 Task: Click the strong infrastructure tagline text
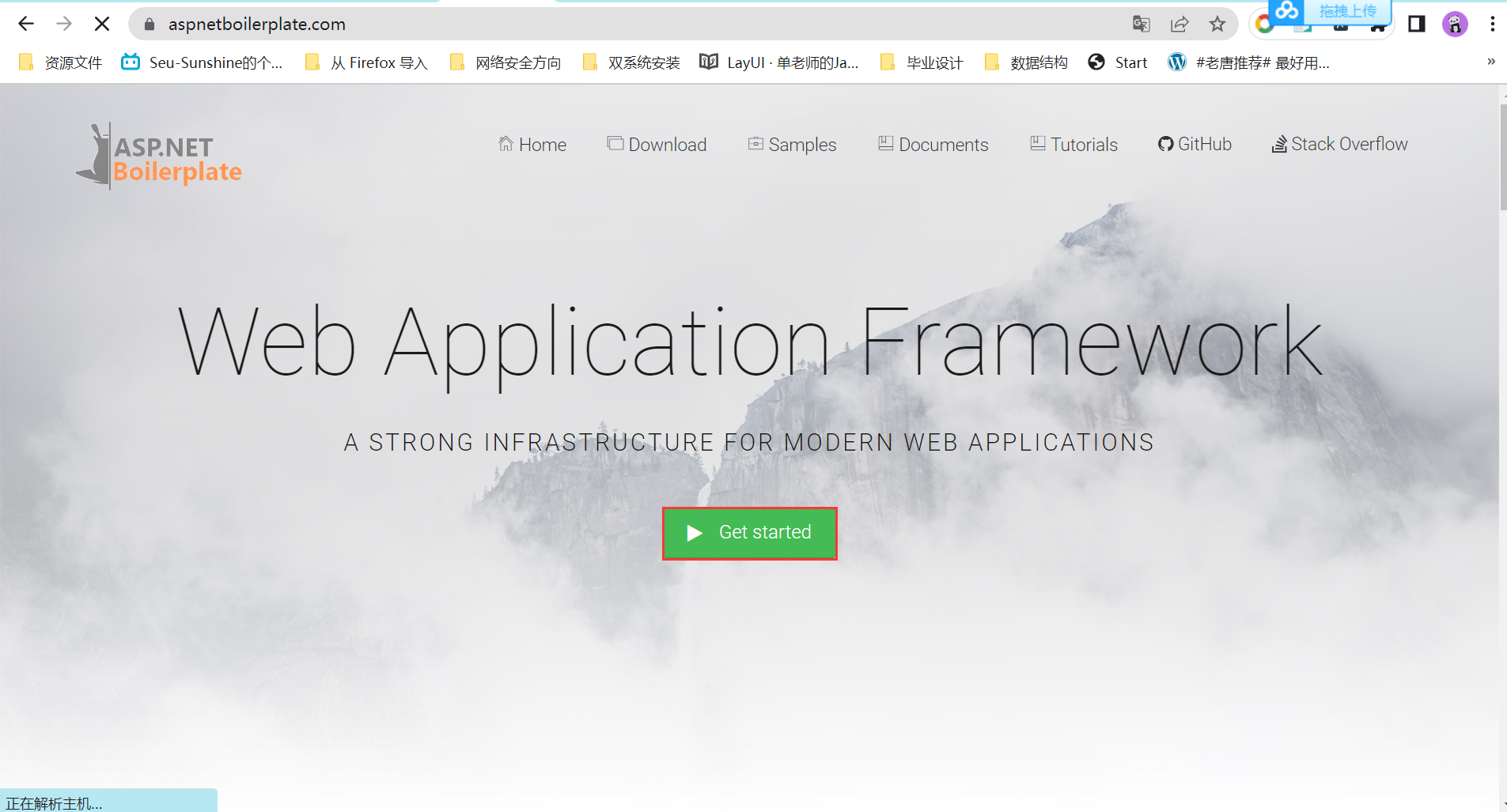coord(749,443)
